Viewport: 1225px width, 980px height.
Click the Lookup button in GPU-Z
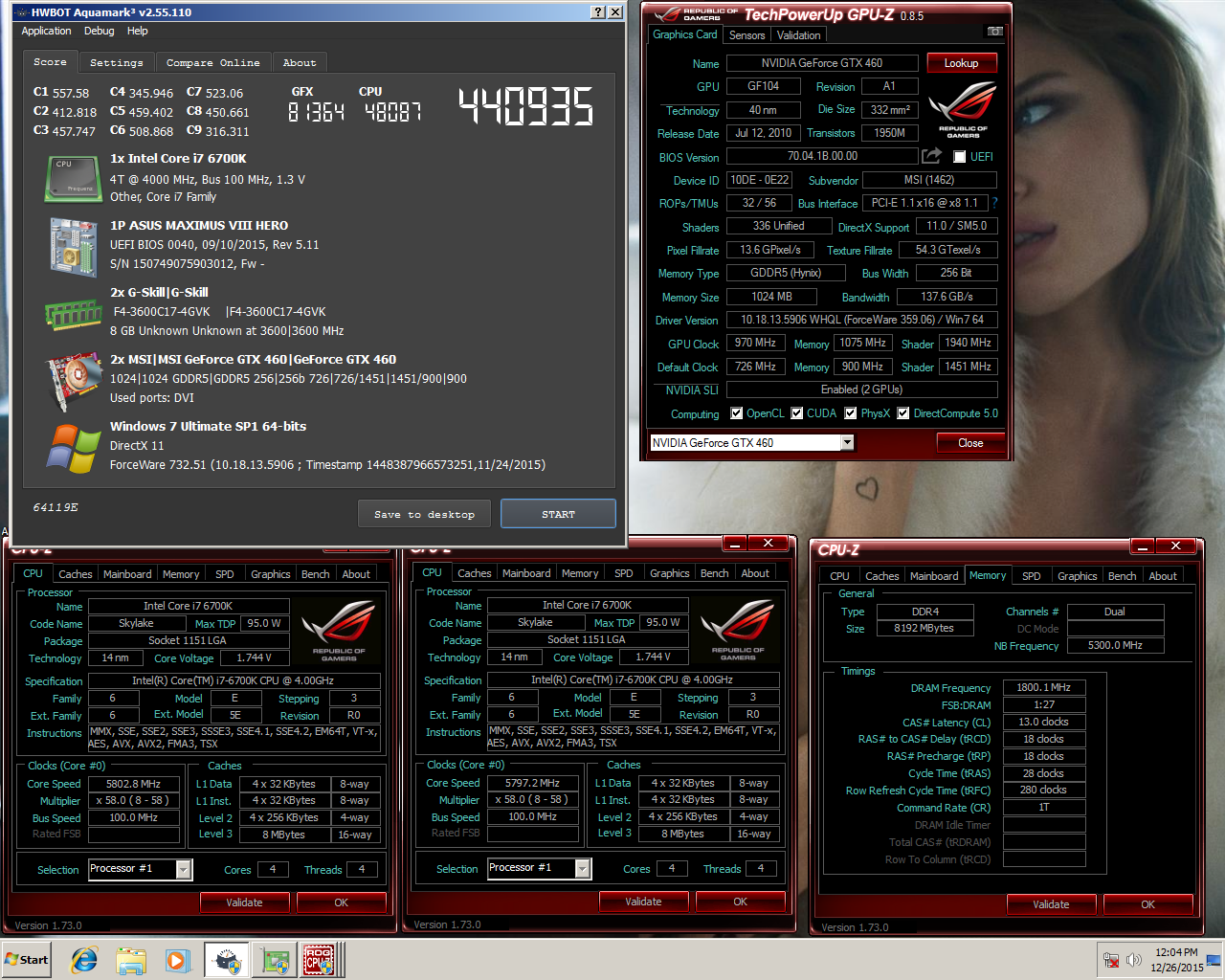click(961, 63)
